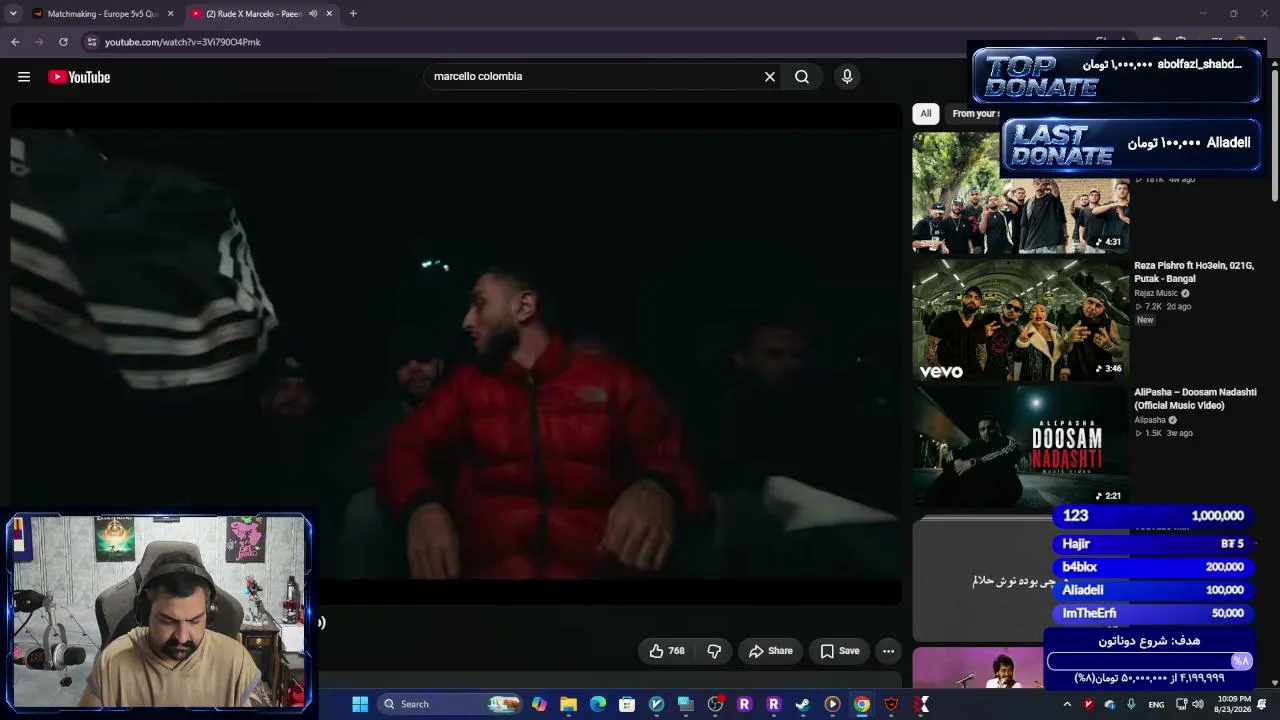Open the play-button media app in taskbar
Screen dimensions: 1280x720
[832, 704]
